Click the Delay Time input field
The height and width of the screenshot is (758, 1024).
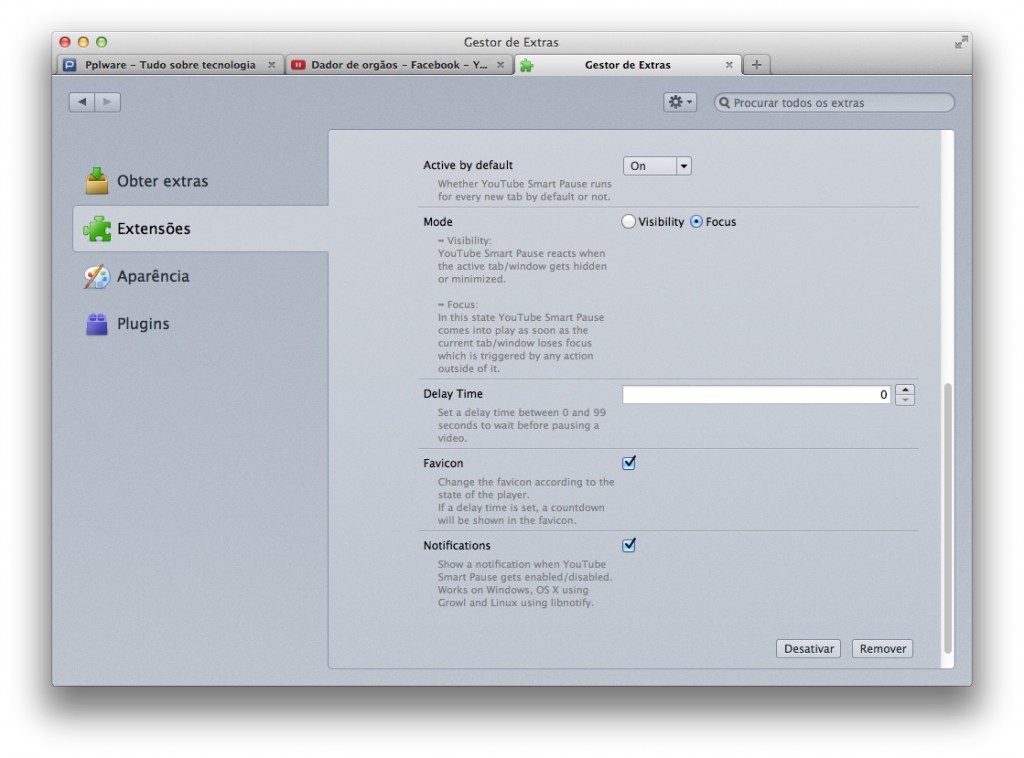pyautogui.click(x=757, y=394)
